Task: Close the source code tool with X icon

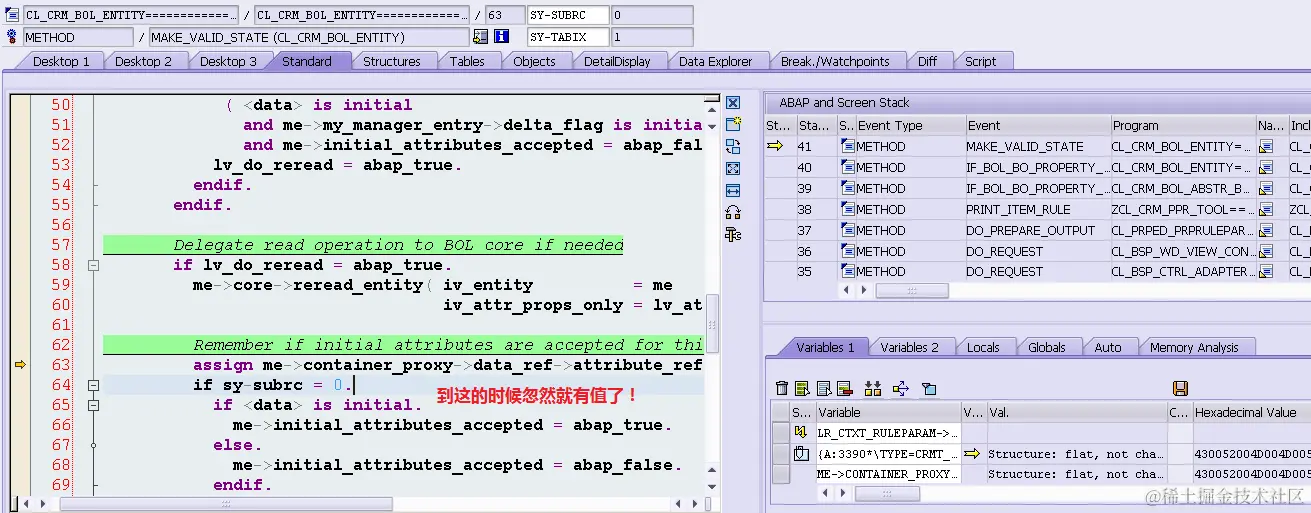Action: (x=733, y=103)
